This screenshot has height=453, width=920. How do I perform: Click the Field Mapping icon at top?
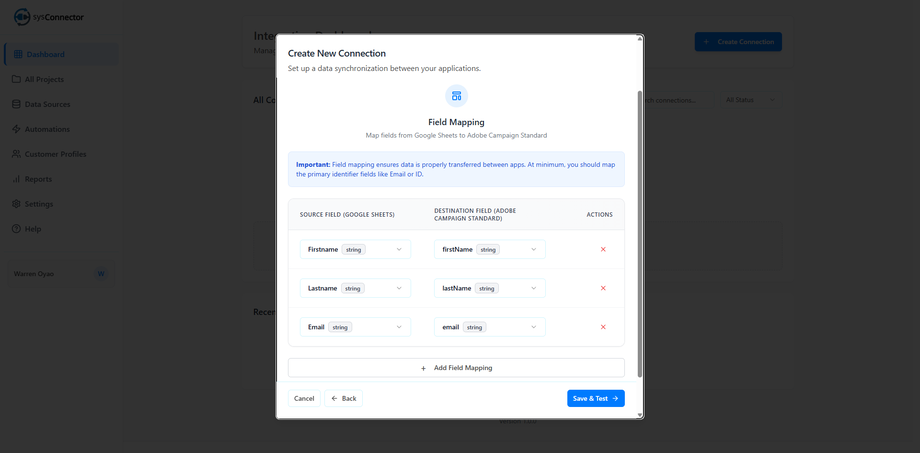point(456,96)
